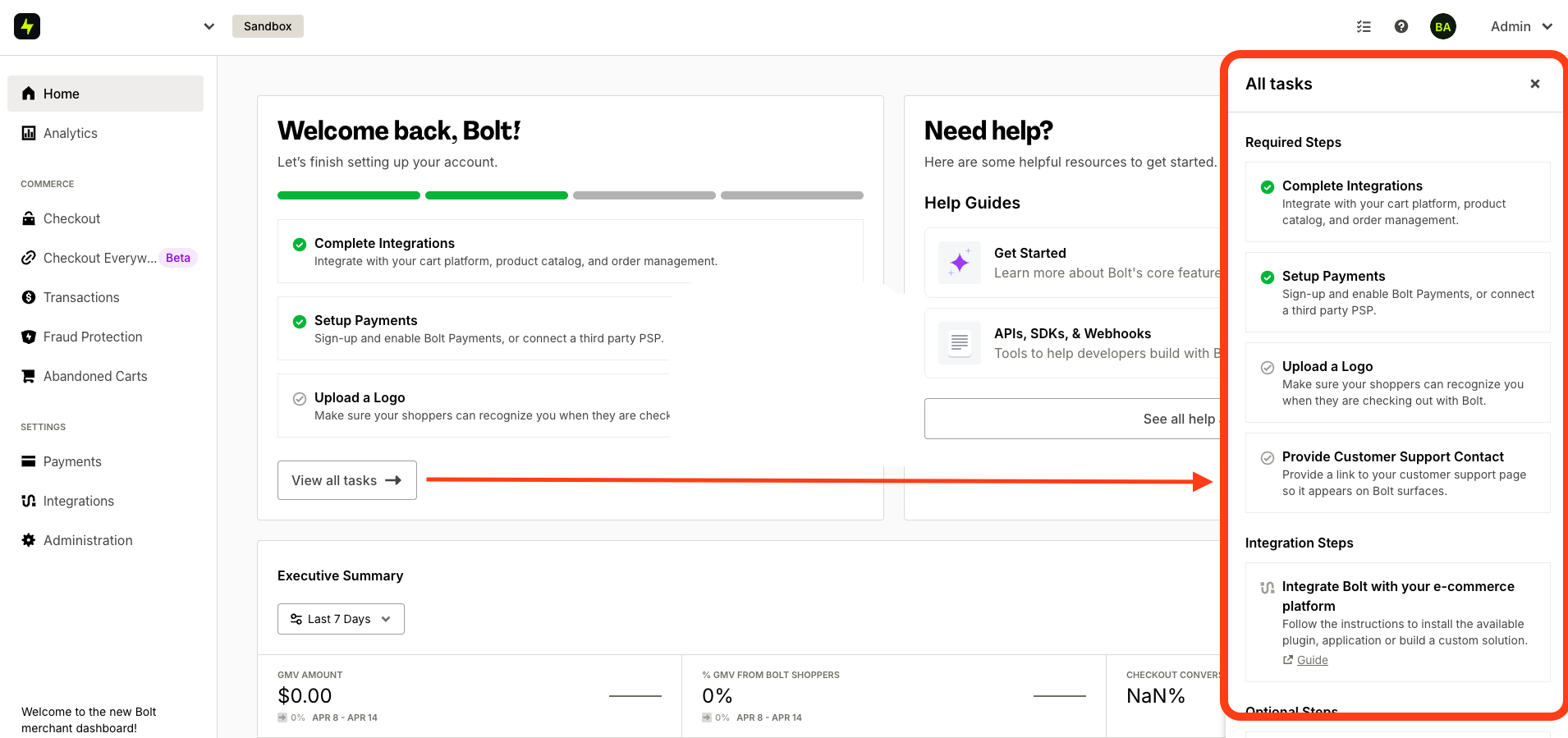Open Integrate Bolt with your e-commerce platform
This screenshot has width=1568, height=738.
pos(1398,622)
